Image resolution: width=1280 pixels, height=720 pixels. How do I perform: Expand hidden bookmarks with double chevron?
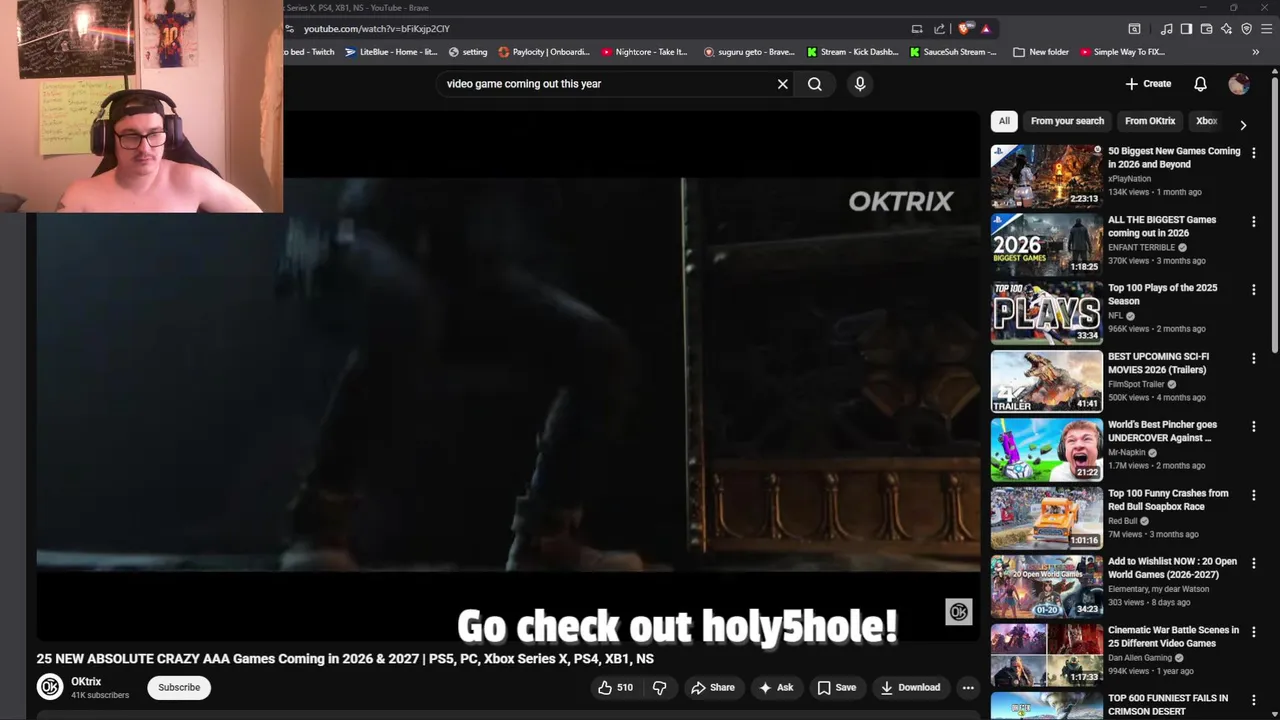1255,52
